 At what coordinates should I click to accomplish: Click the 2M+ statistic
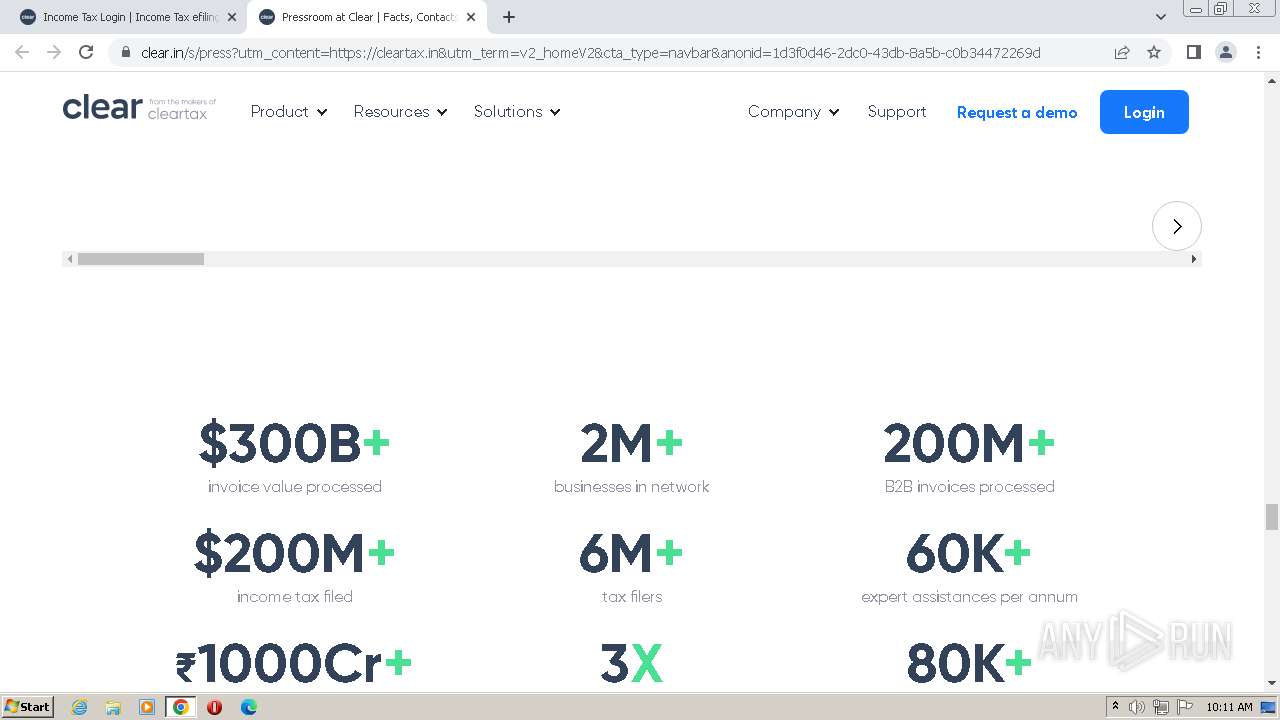coord(632,444)
